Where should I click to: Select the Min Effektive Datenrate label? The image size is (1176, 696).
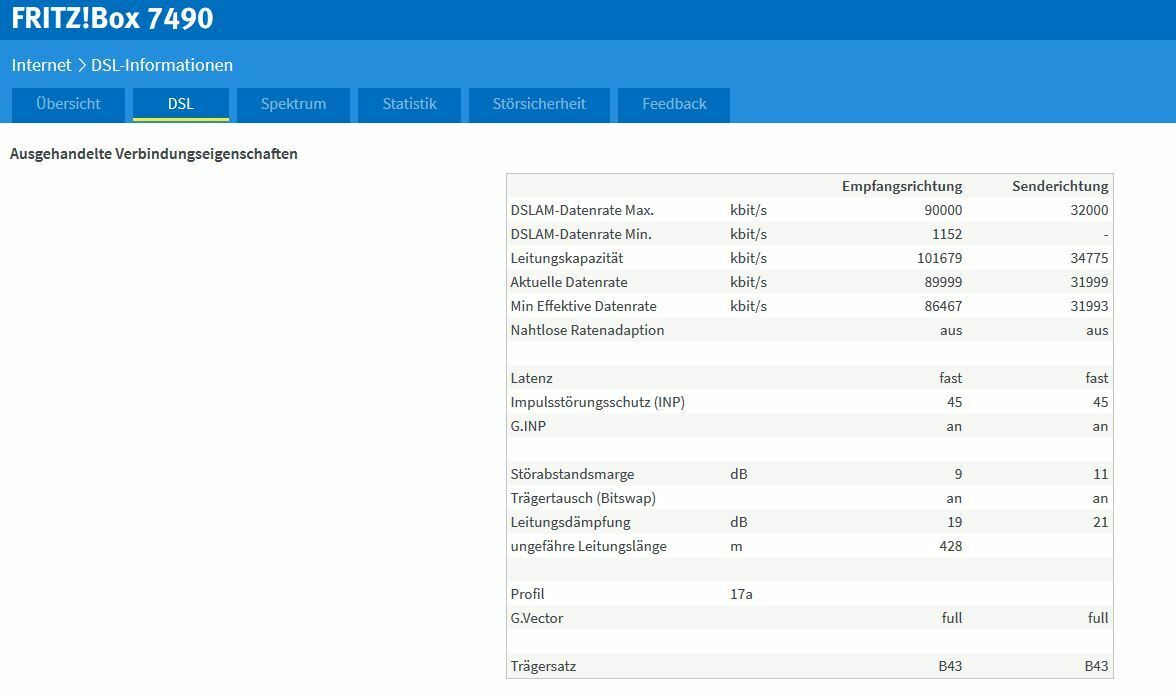[584, 306]
